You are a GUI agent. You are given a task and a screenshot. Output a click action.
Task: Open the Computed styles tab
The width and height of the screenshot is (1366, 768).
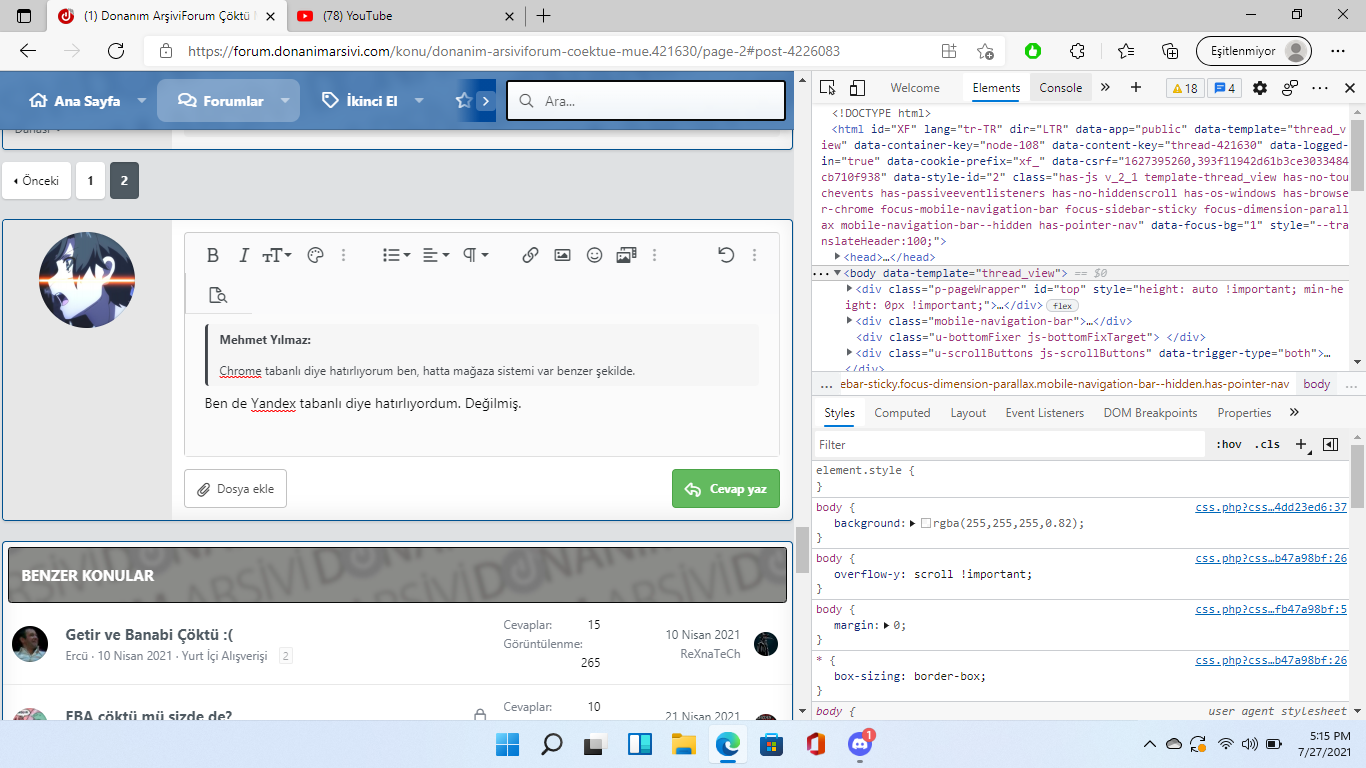[x=902, y=413]
